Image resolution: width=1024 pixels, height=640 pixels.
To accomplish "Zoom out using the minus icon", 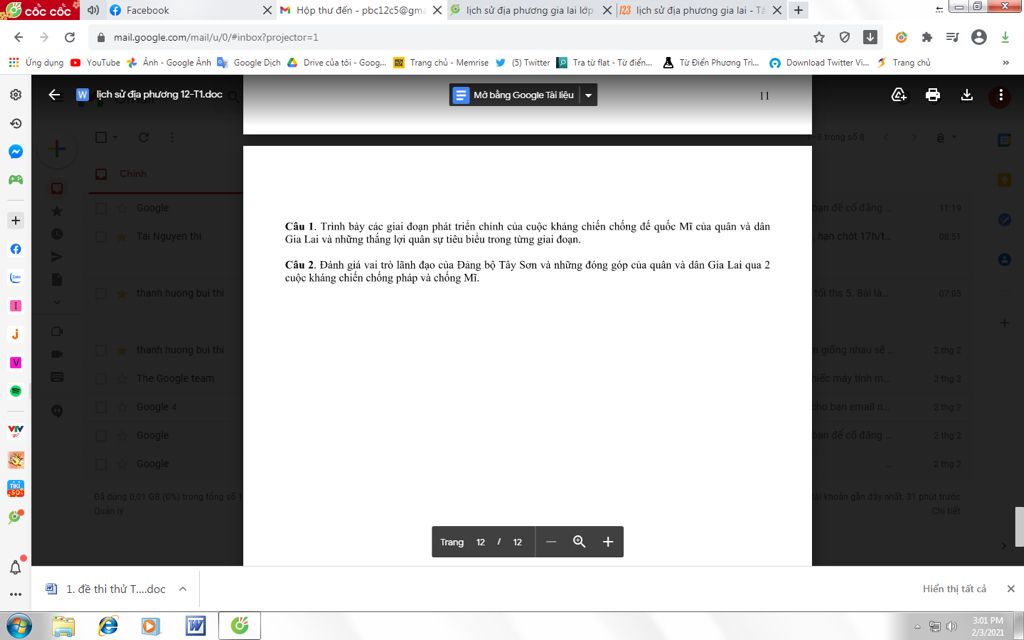I will pos(551,541).
